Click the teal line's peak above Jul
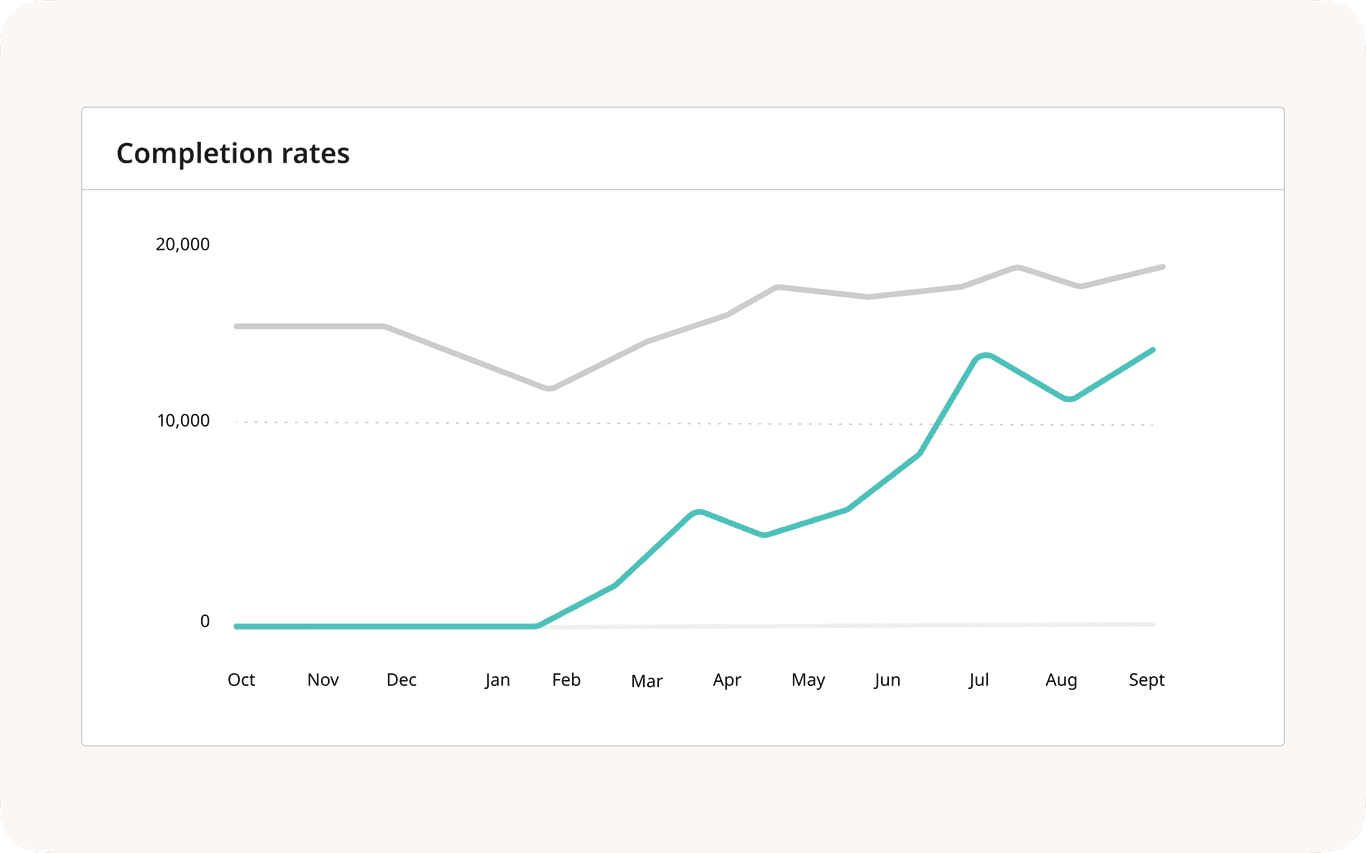 pyautogui.click(x=985, y=355)
